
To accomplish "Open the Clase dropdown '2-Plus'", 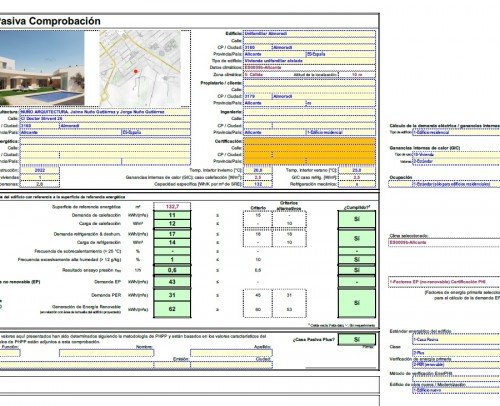I will pos(456,352).
